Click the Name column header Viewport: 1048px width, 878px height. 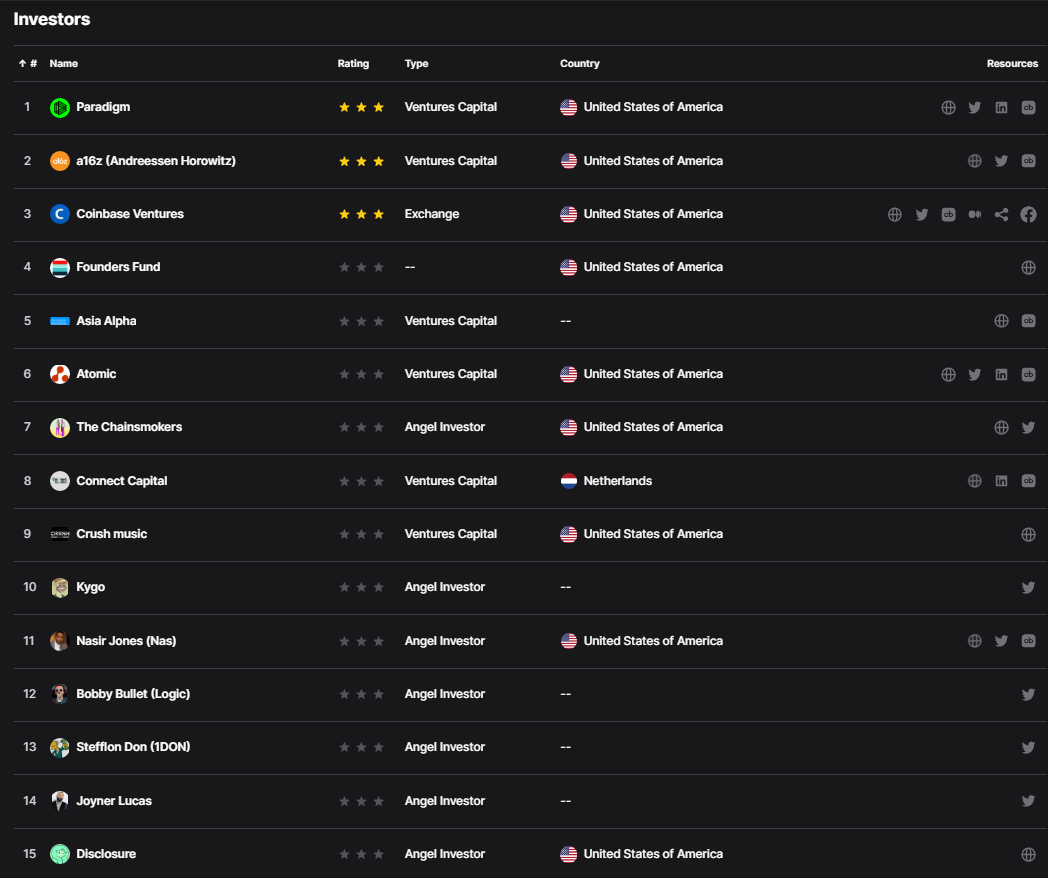63,64
